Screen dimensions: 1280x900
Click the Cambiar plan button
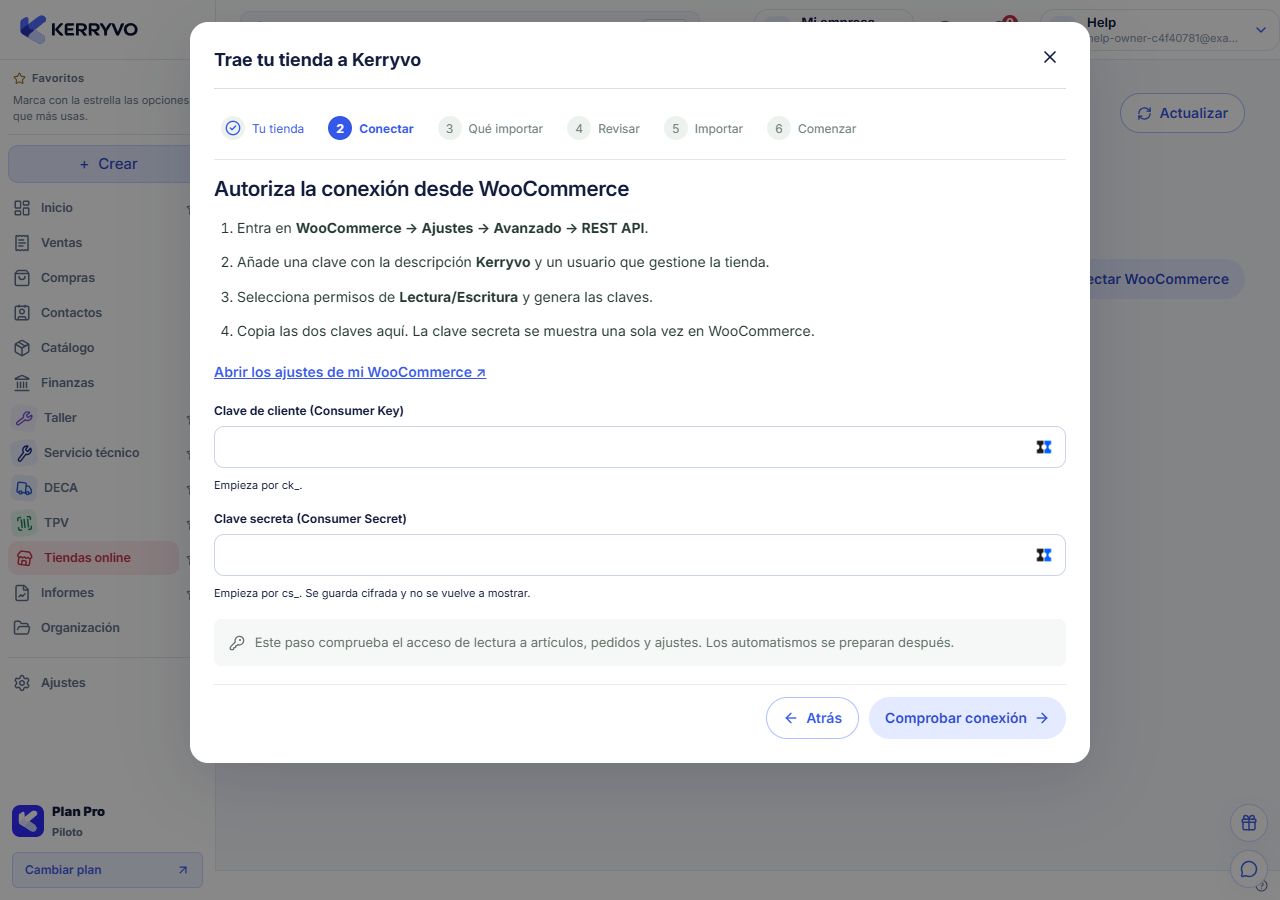107,870
